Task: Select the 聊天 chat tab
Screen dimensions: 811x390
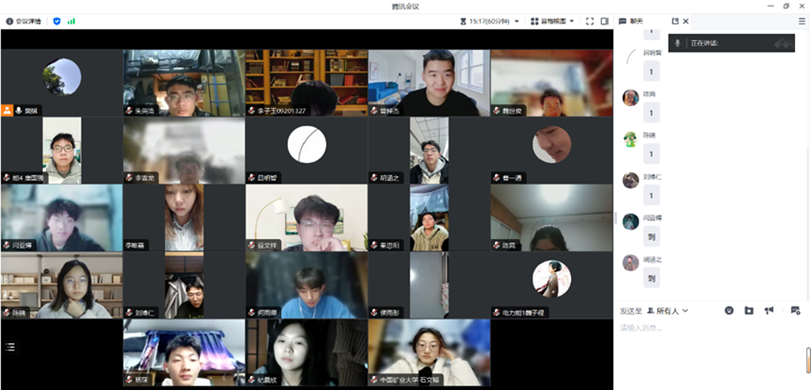Action: pos(631,21)
